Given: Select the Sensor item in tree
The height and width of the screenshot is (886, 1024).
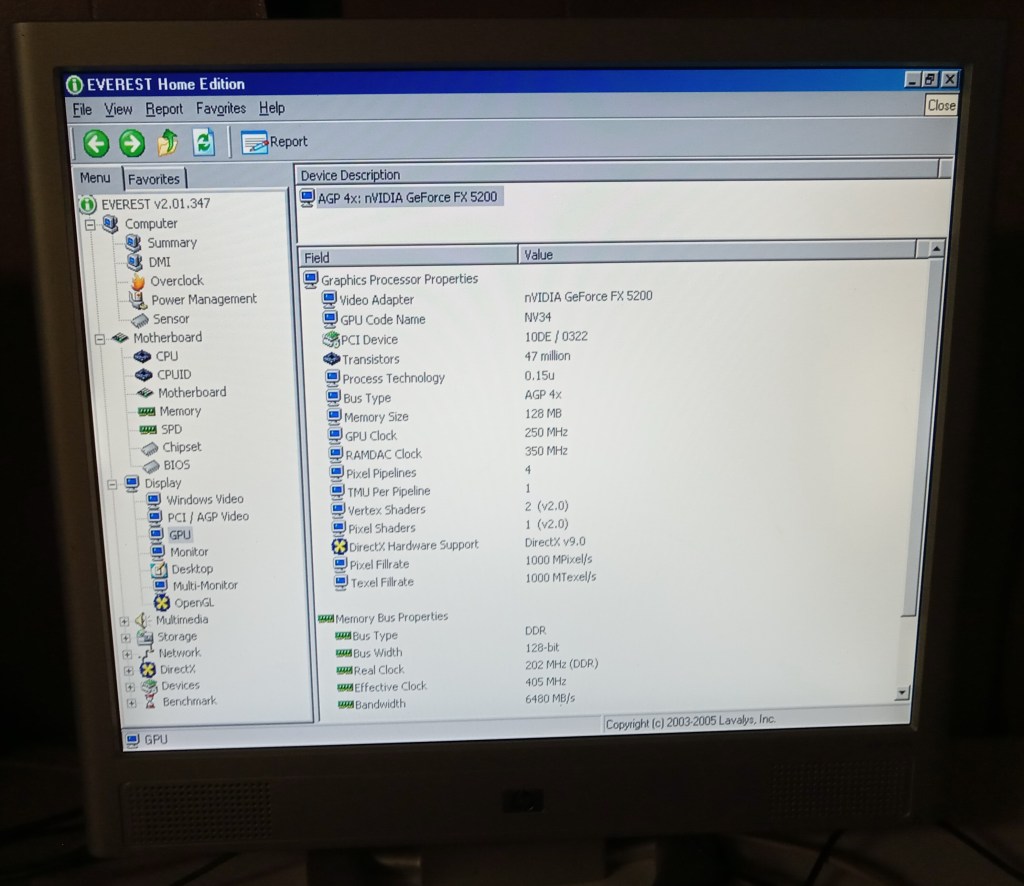Looking at the screenshot, I should 170,318.
